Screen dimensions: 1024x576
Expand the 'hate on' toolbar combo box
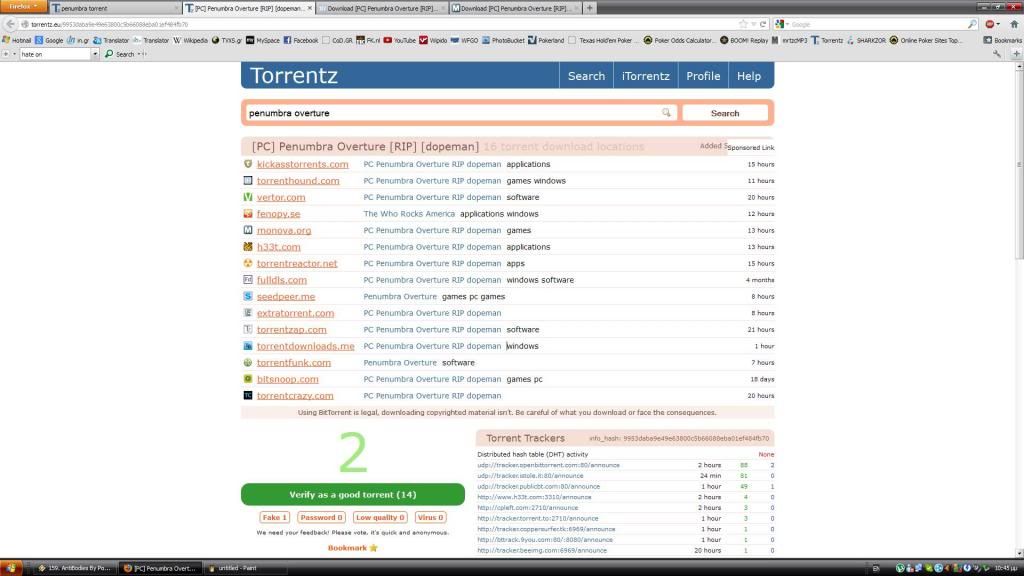point(95,54)
